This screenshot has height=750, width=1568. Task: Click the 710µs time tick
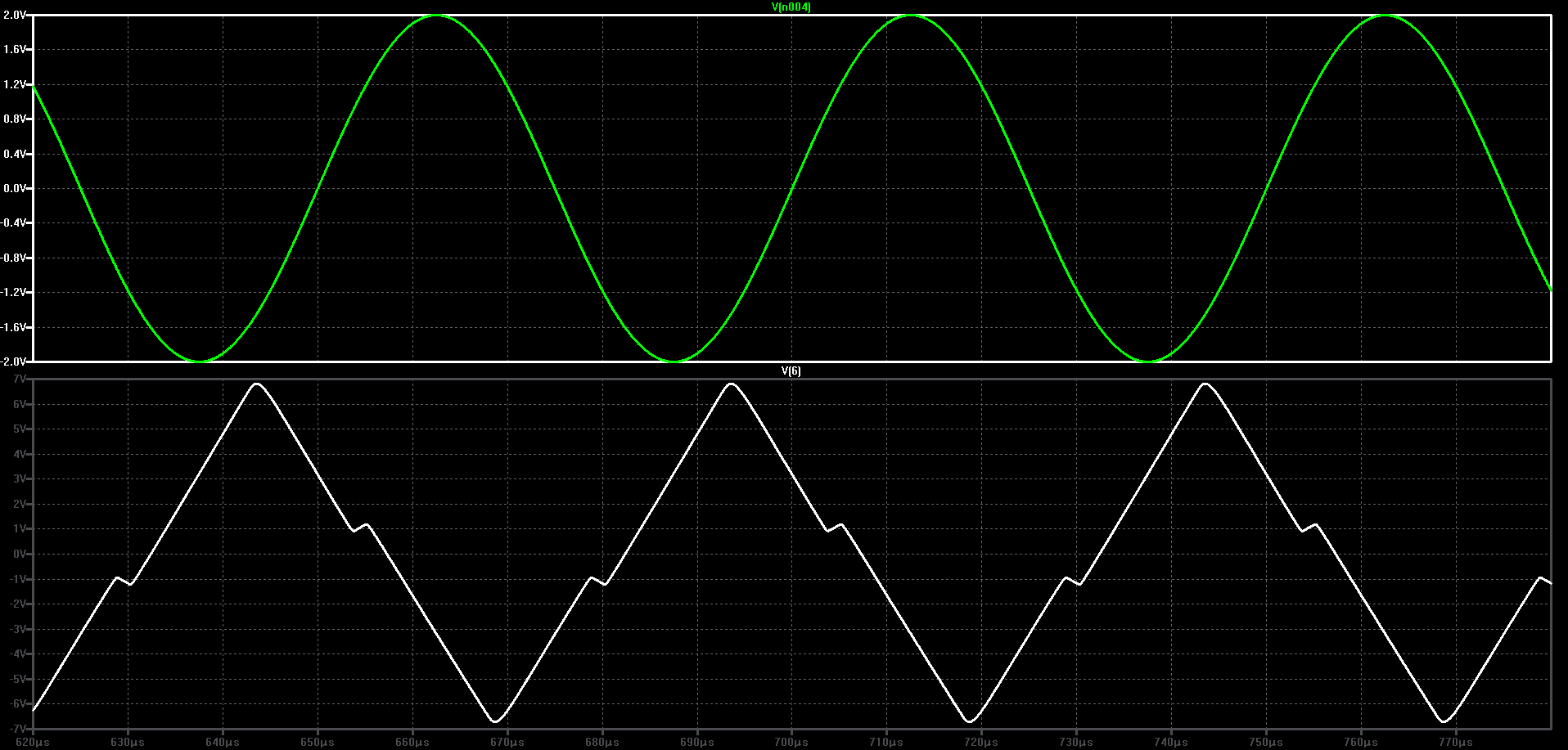[x=886, y=743]
